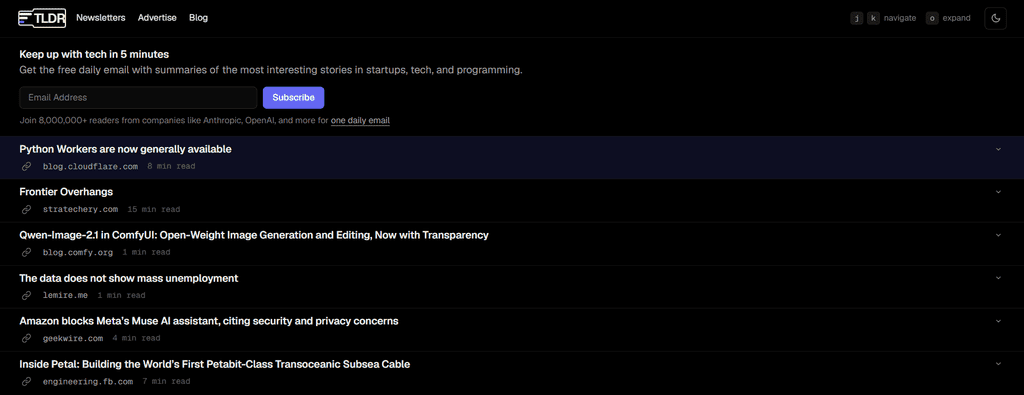Image resolution: width=1024 pixels, height=395 pixels.
Task: Click link icon beside blog.comfy.org
Action: tap(27, 252)
